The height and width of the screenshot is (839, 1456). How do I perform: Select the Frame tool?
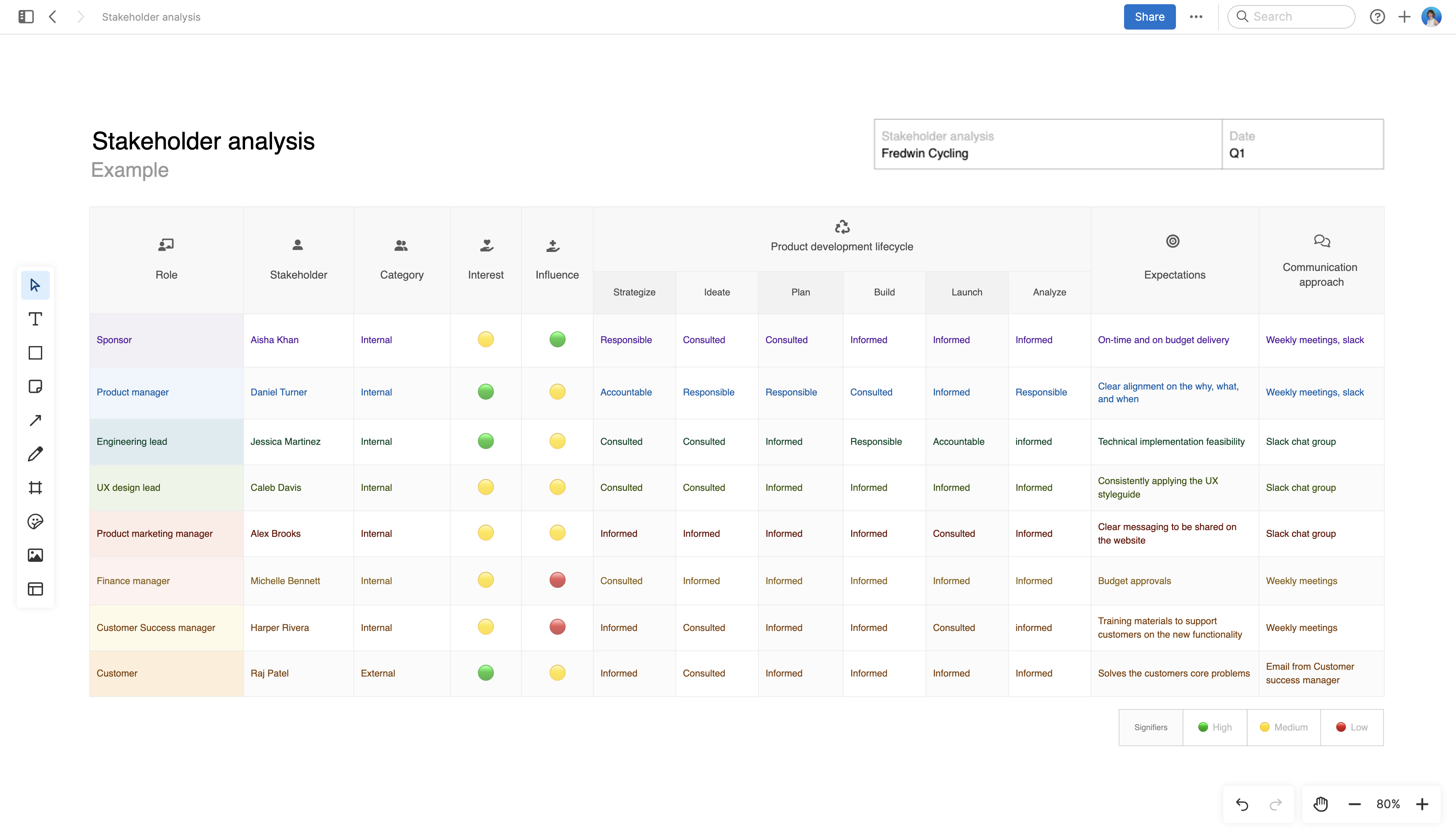(35, 487)
